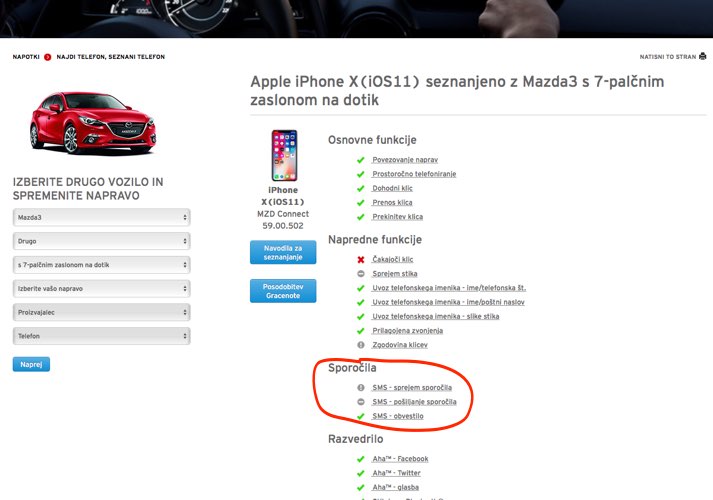713x500 pixels.
Task: Expand the Izberite vašo napravo dropdown
Action: tap(101, 289)
